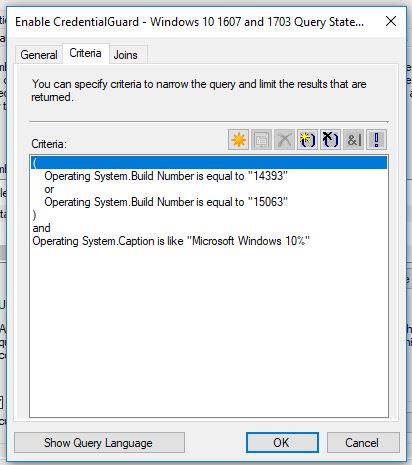Select the highlighted opening parenthesis row
Viewport: 412px width, 465px height.
[209, 163]
